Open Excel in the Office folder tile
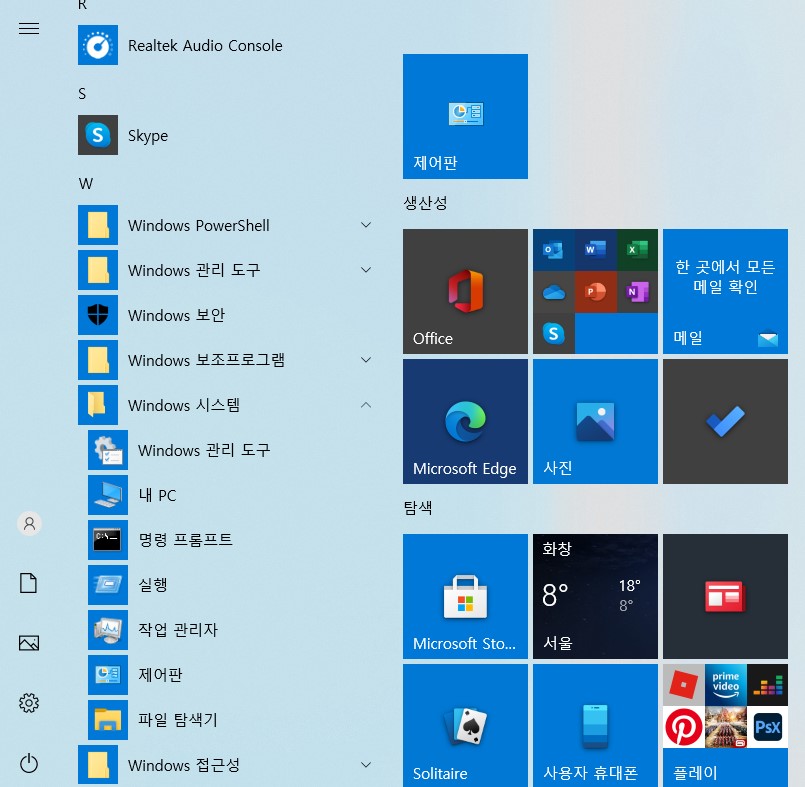The image size is (805, 787). [637, 250]
